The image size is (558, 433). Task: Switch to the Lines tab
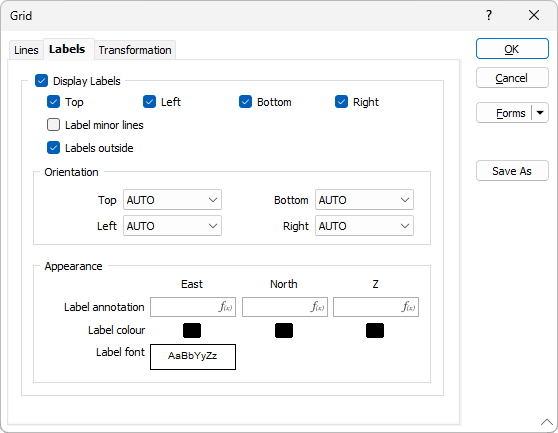[26, 50]
